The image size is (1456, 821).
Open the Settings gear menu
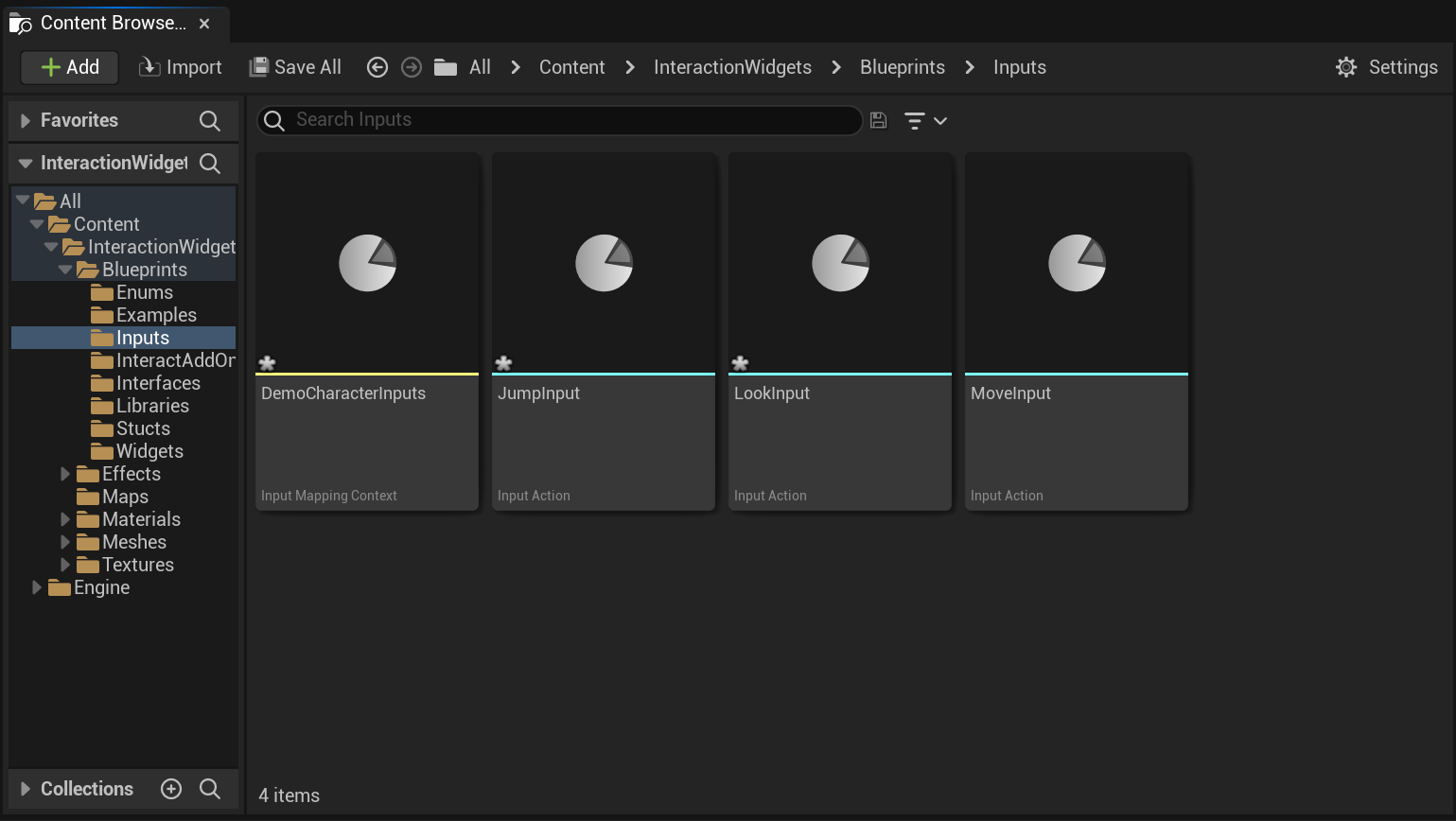1386,67
